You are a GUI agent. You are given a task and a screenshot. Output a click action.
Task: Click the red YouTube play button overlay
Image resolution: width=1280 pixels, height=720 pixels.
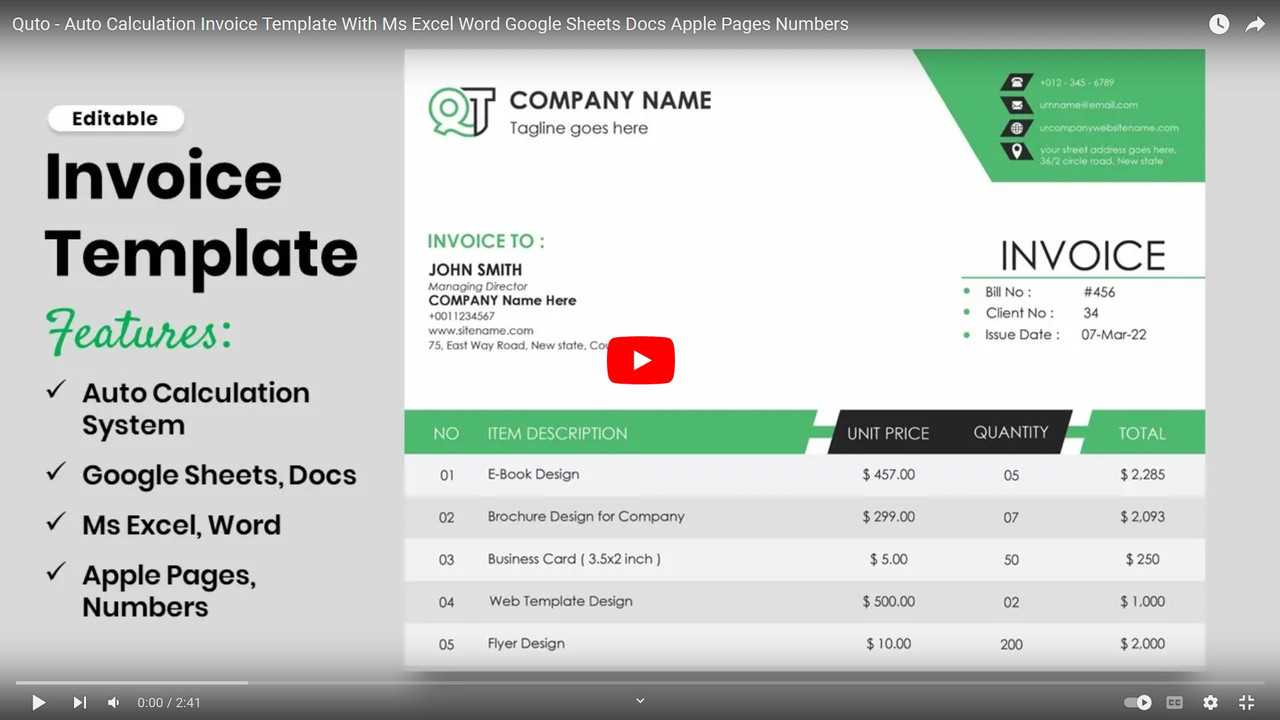pos(641,360)
